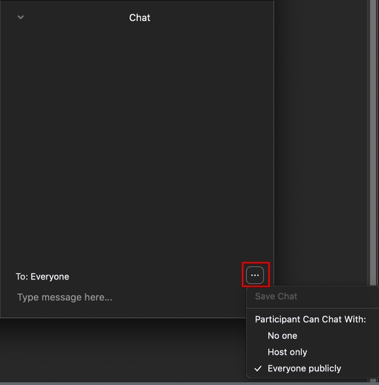Viewport: 379px width, 385px height.
Task: Click the Participant Can Chat With heading
Action: click(x=310, y=319)
